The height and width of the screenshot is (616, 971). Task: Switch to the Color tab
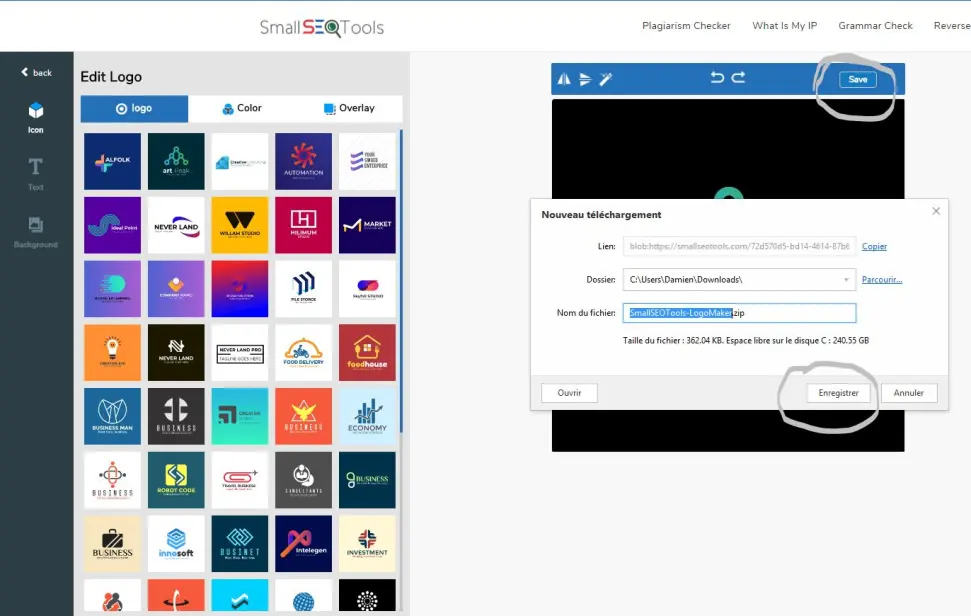tap(242, 108)
